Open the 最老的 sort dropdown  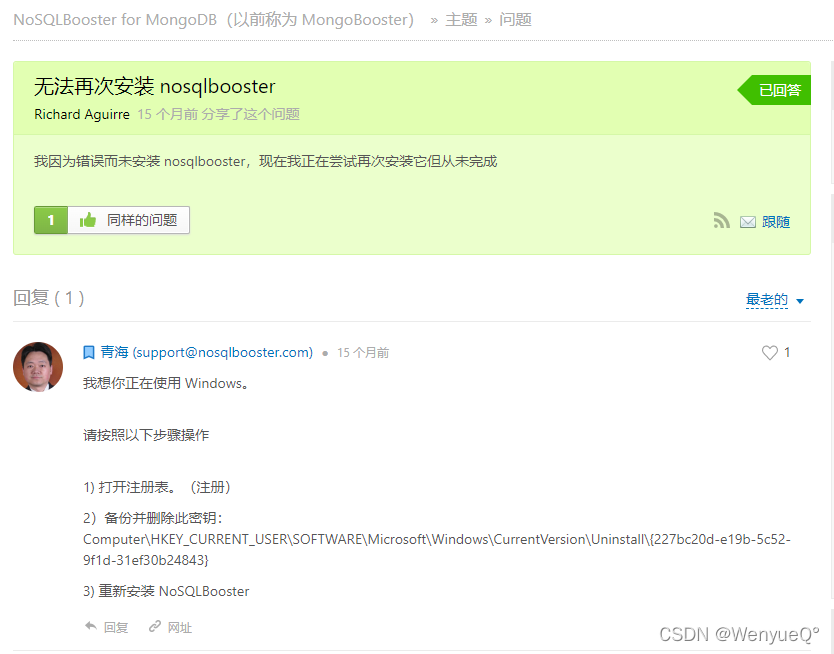774,300
